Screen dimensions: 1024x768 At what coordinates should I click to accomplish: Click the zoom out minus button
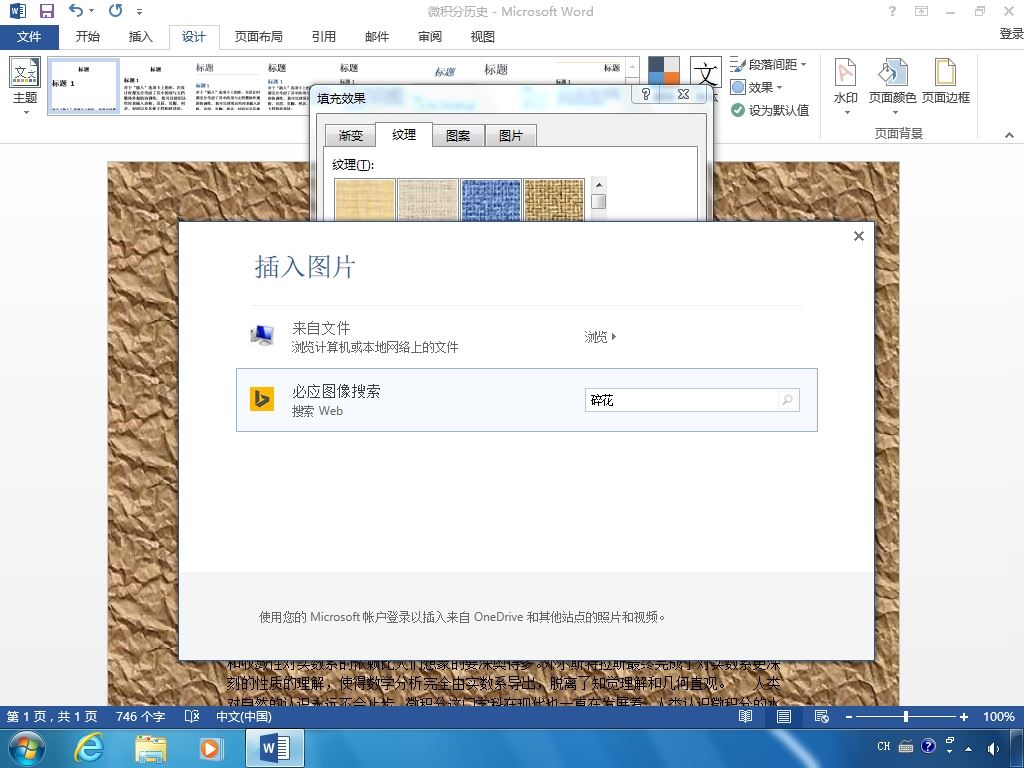(x=848, y=717)
